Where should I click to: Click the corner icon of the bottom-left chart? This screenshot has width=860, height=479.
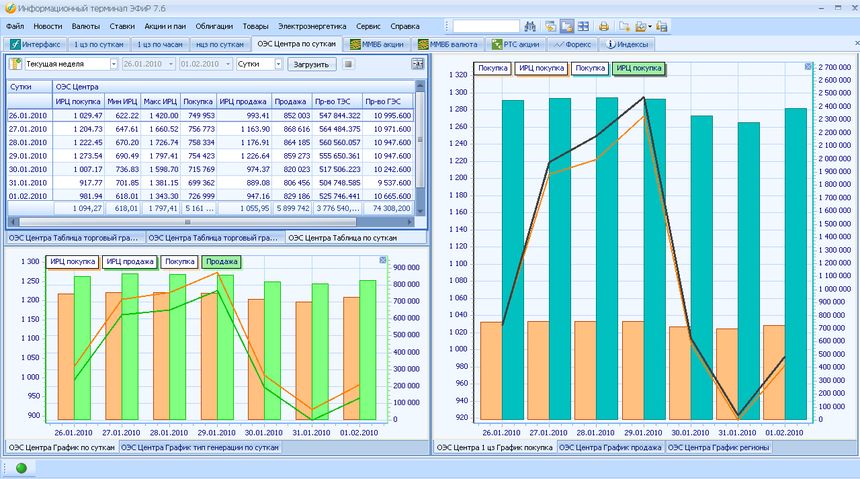coord(384,260)
